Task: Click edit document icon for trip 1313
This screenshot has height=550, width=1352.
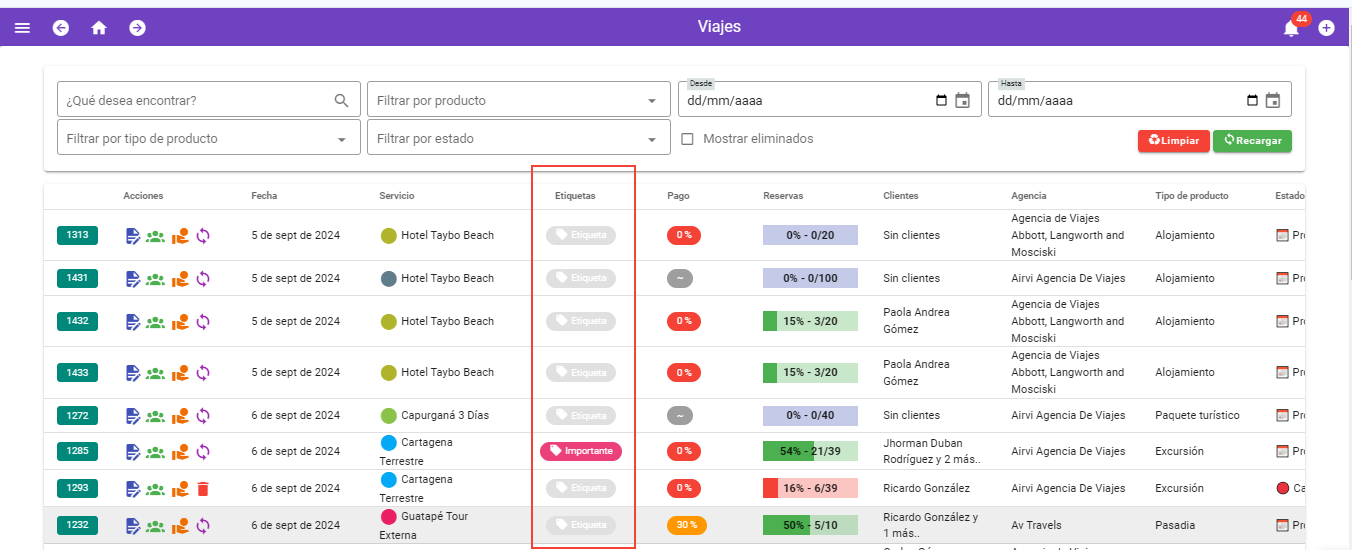Action: pos(133,236)
